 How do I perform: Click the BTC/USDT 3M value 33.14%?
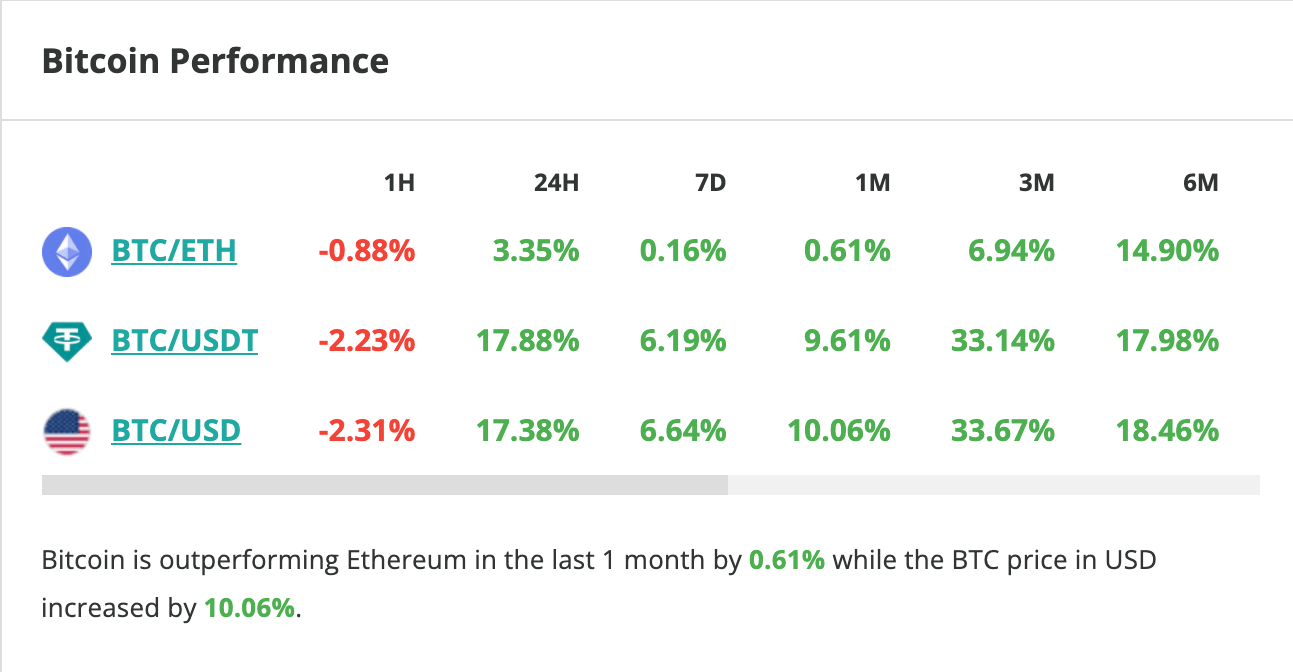pos(1003,341)
